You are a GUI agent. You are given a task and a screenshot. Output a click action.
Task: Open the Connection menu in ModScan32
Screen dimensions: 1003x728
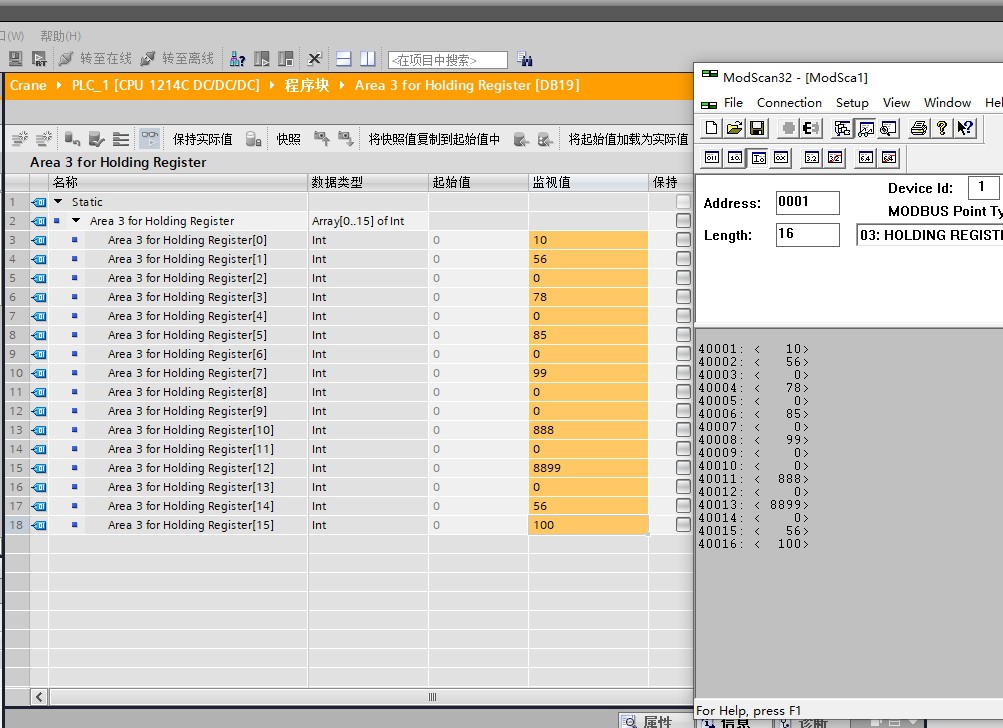789,102
